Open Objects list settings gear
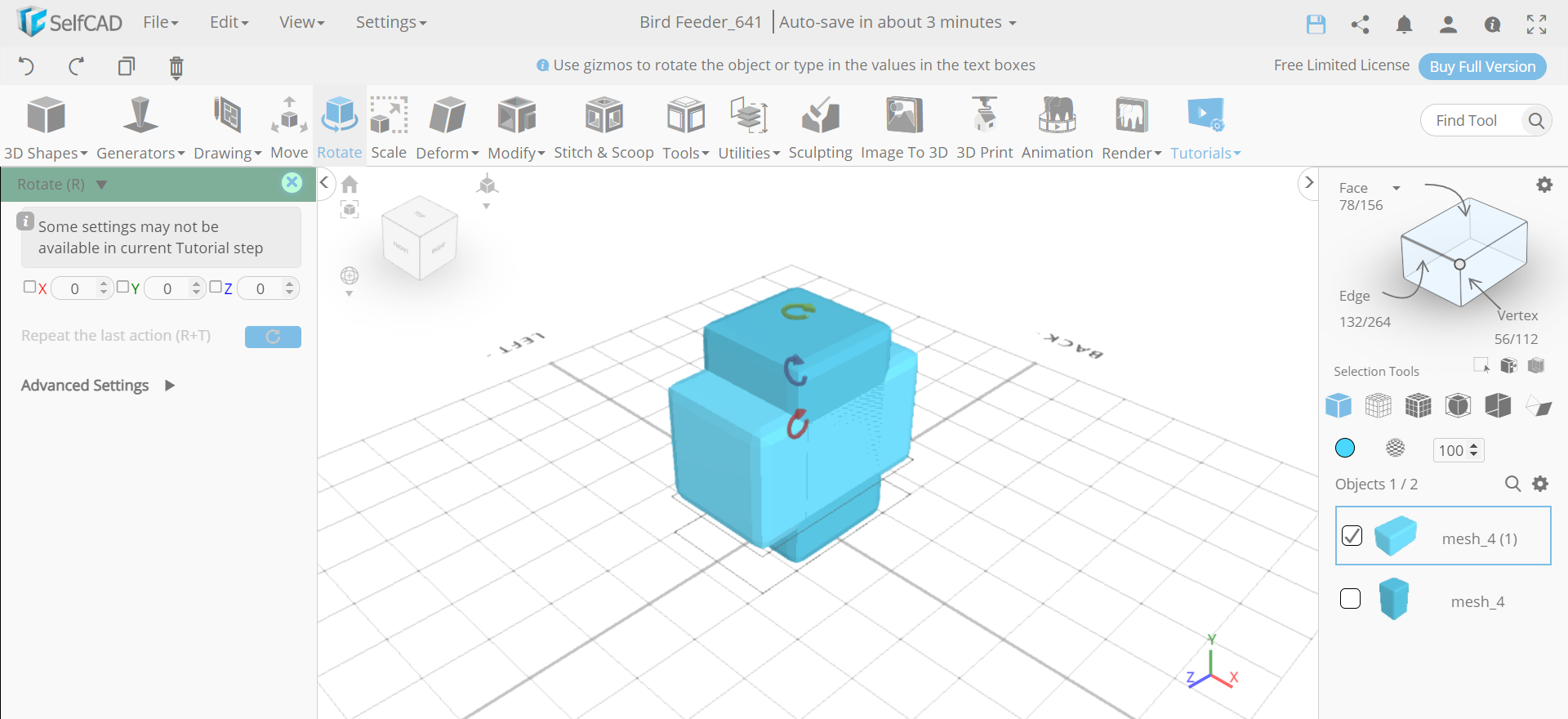 [x=1540, y=484]
